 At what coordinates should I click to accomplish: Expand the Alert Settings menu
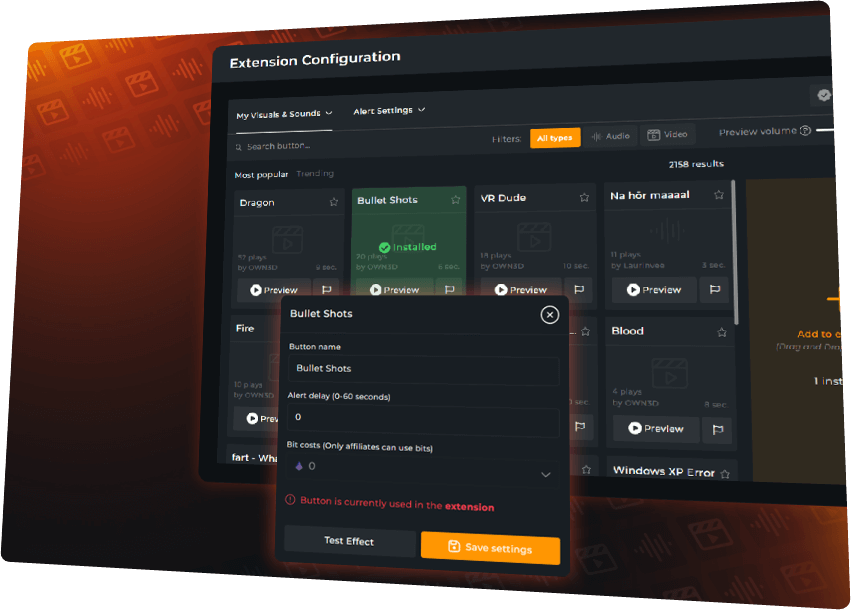(x=389, y=111)
